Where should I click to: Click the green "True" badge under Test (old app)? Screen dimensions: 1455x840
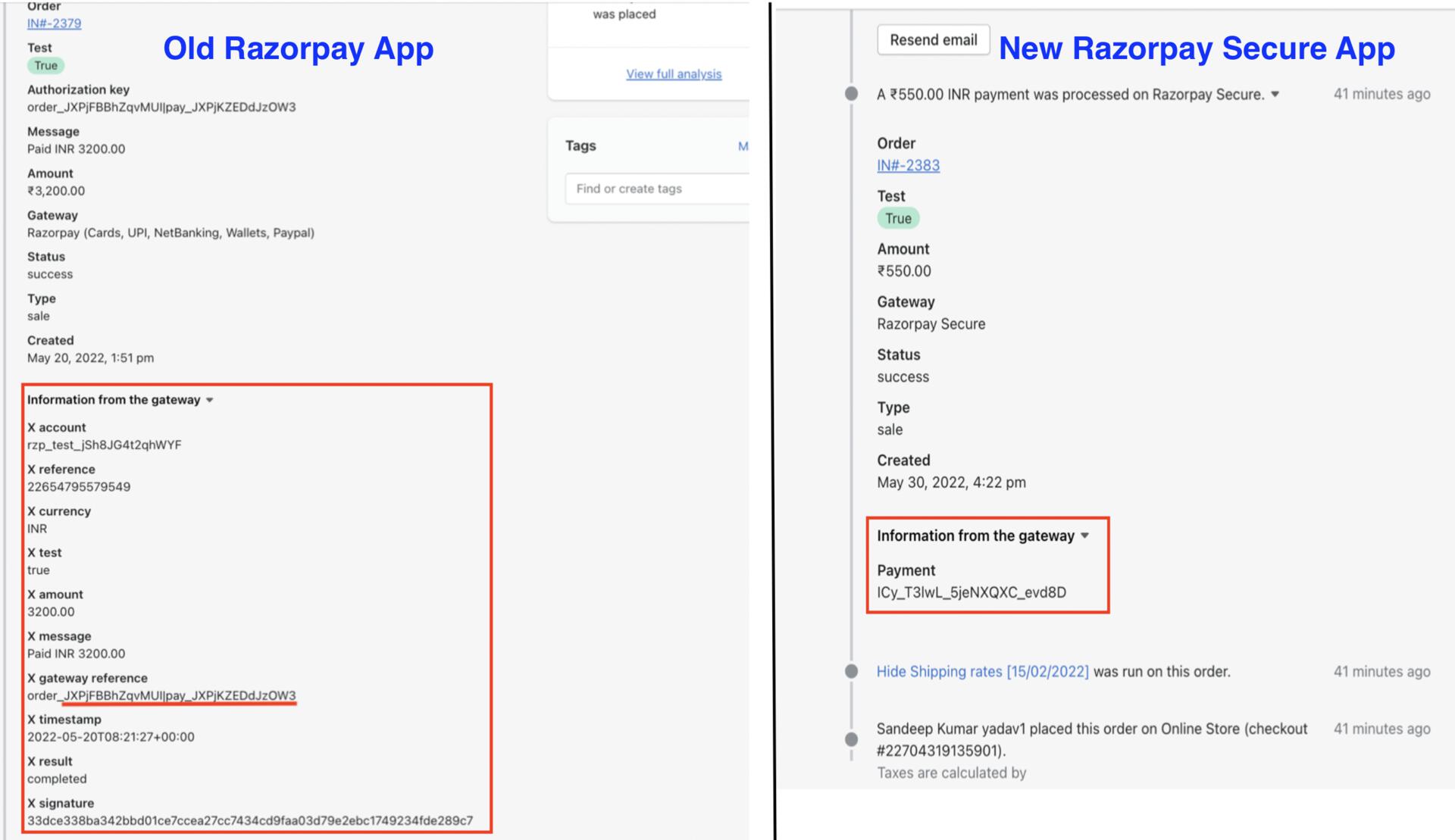[x=45, y=66]
